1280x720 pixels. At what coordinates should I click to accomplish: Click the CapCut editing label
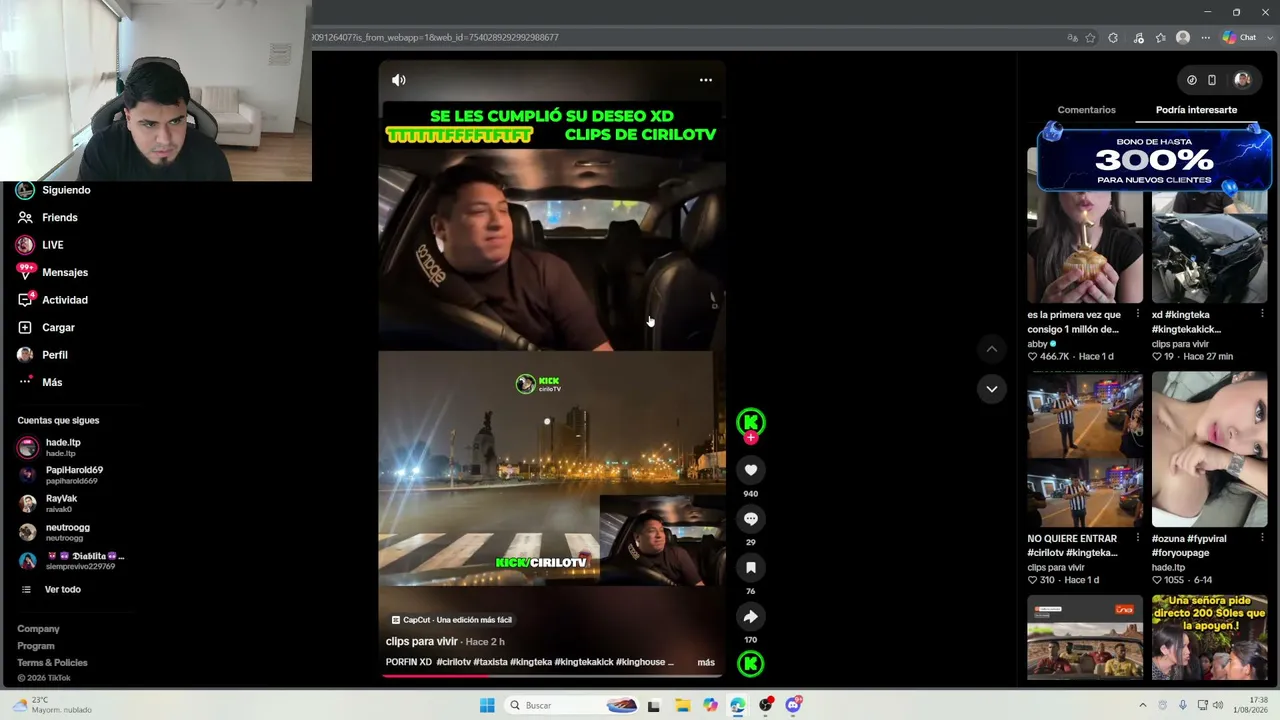coord(451,620)
